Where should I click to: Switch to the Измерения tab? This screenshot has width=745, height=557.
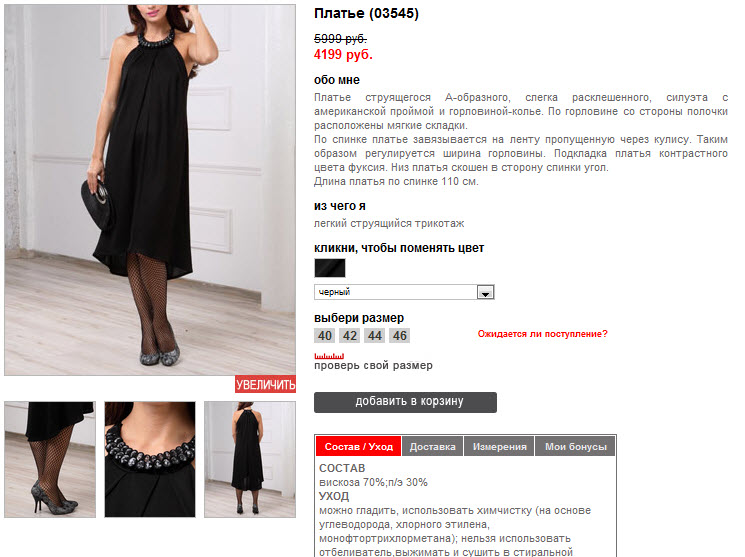(499, 447)
